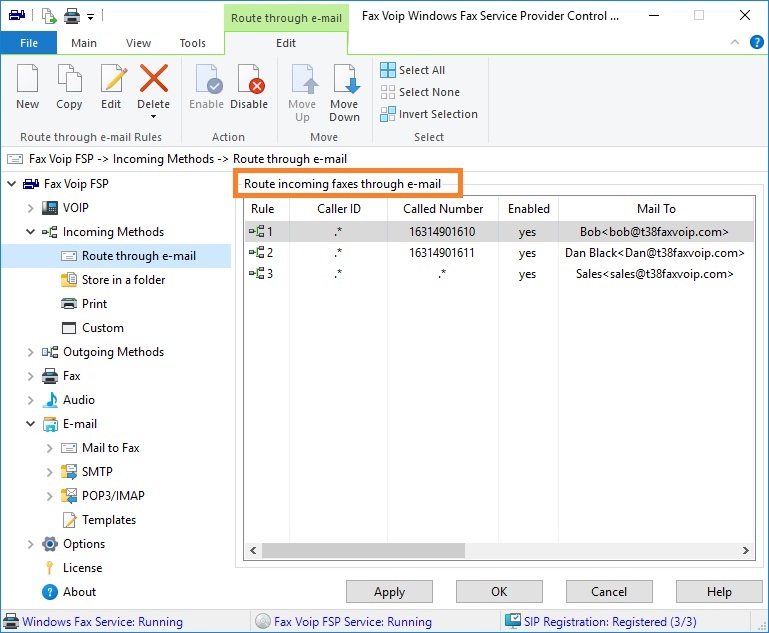Open the Delete dropdown arrow
This screenshot has height=633, width=769.
click(x=154, y=117)
